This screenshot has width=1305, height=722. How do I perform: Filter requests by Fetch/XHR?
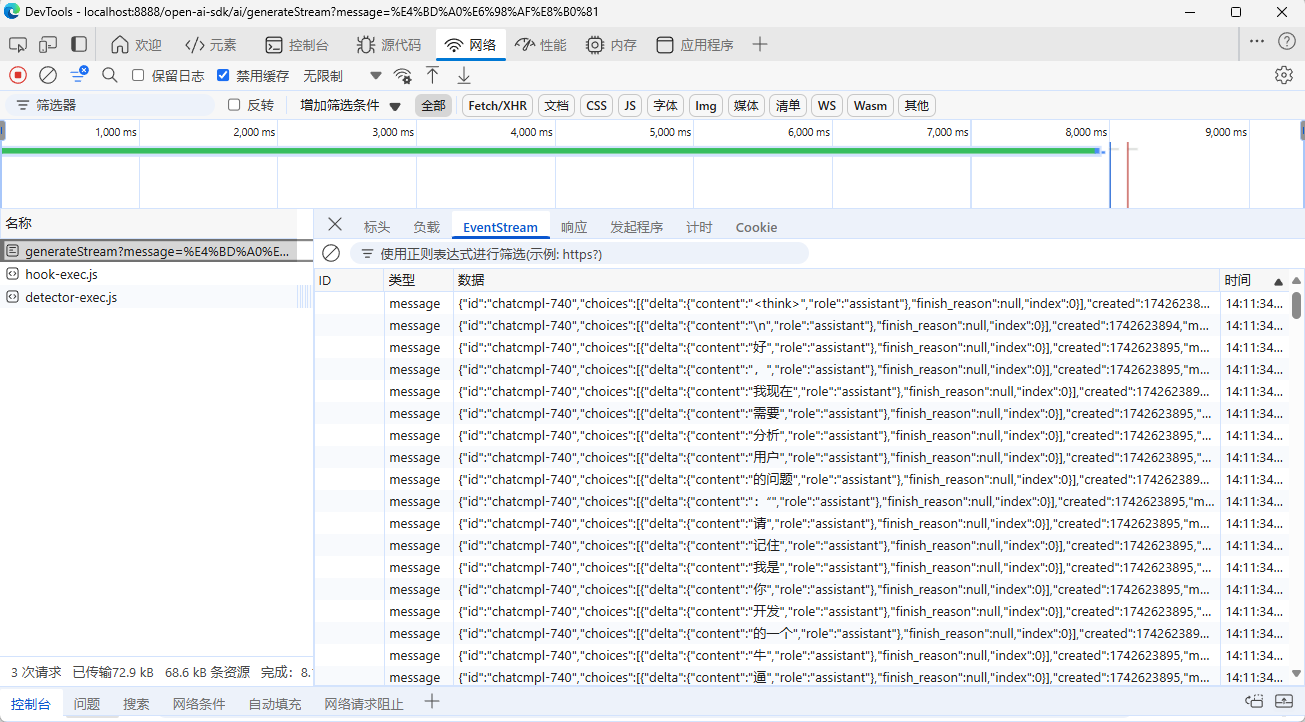(497, 105)
